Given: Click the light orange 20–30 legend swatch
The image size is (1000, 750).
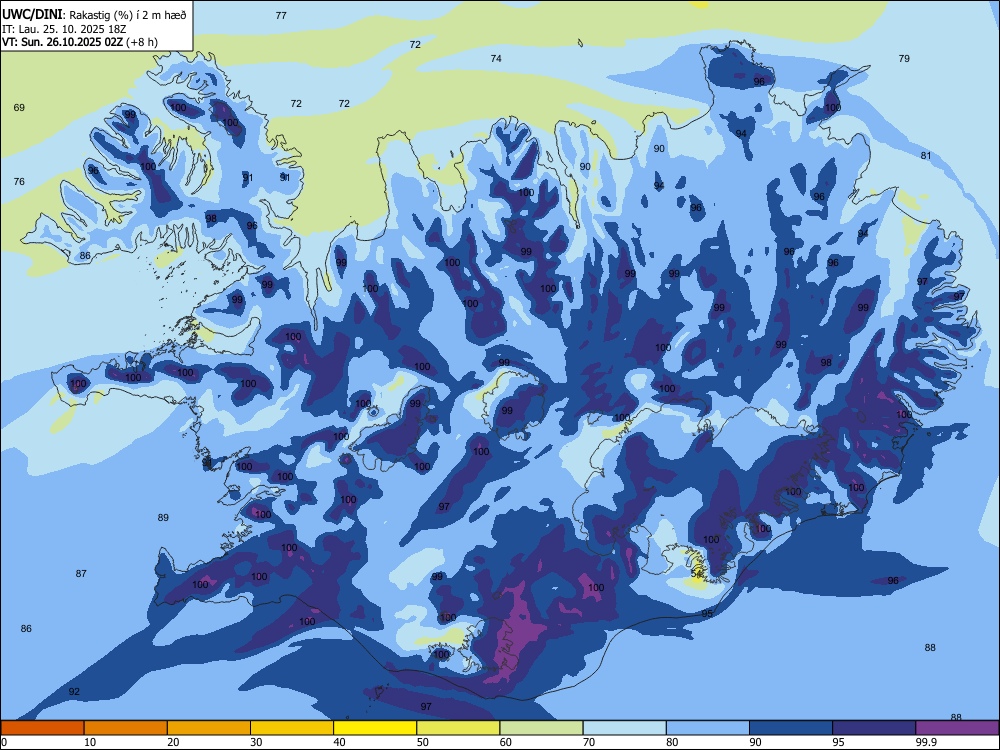Looking at the screenshot, I should click(209, 728).
